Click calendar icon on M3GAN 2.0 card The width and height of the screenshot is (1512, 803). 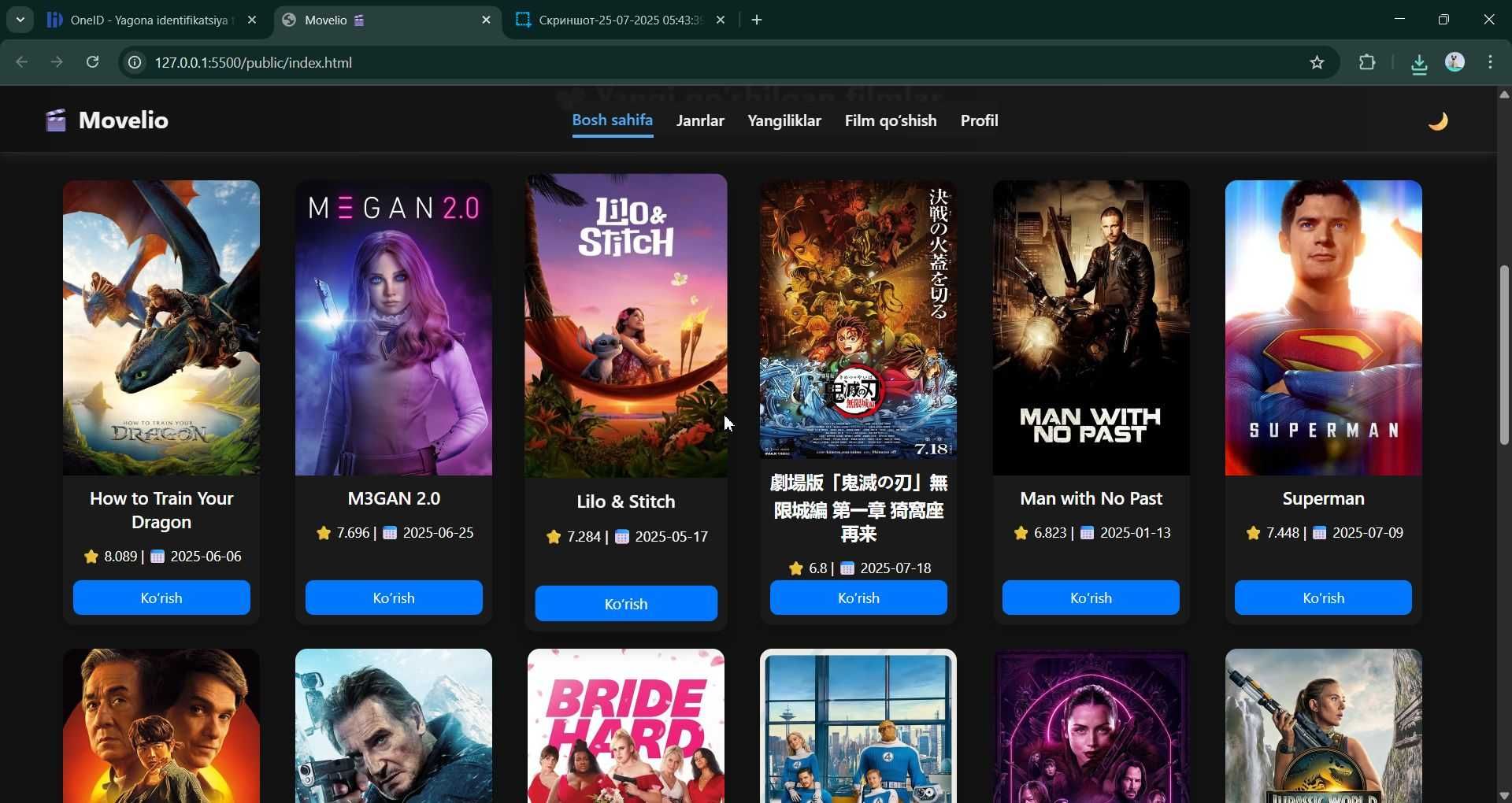(389, 533)
